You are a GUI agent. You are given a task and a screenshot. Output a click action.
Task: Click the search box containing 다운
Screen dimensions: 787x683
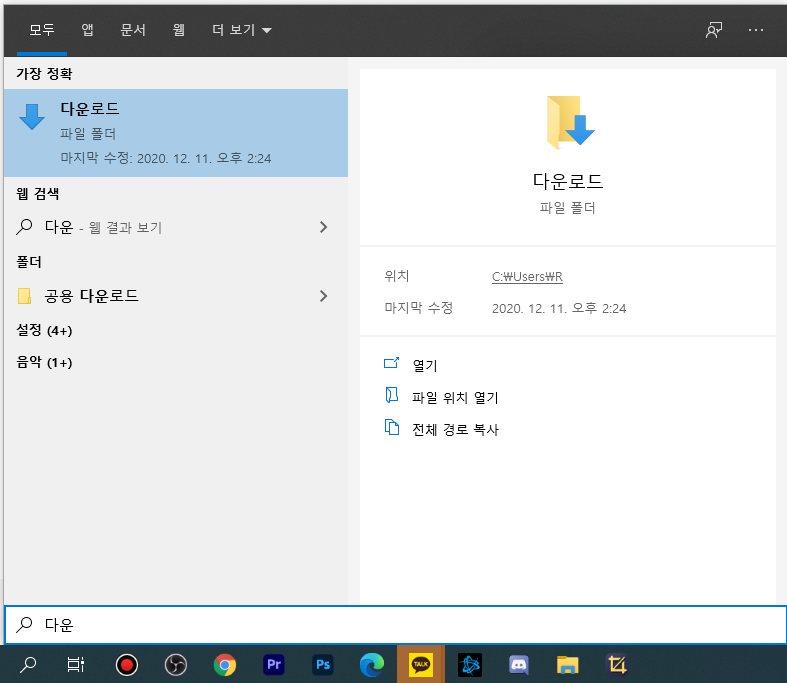click(x=396, y=625)
